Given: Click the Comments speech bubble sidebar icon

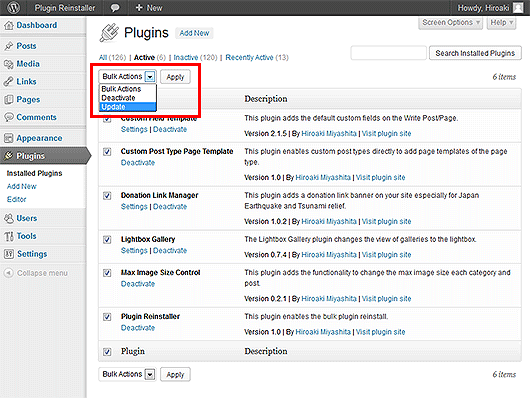Looking at the screenshot, I should (9, 117).
